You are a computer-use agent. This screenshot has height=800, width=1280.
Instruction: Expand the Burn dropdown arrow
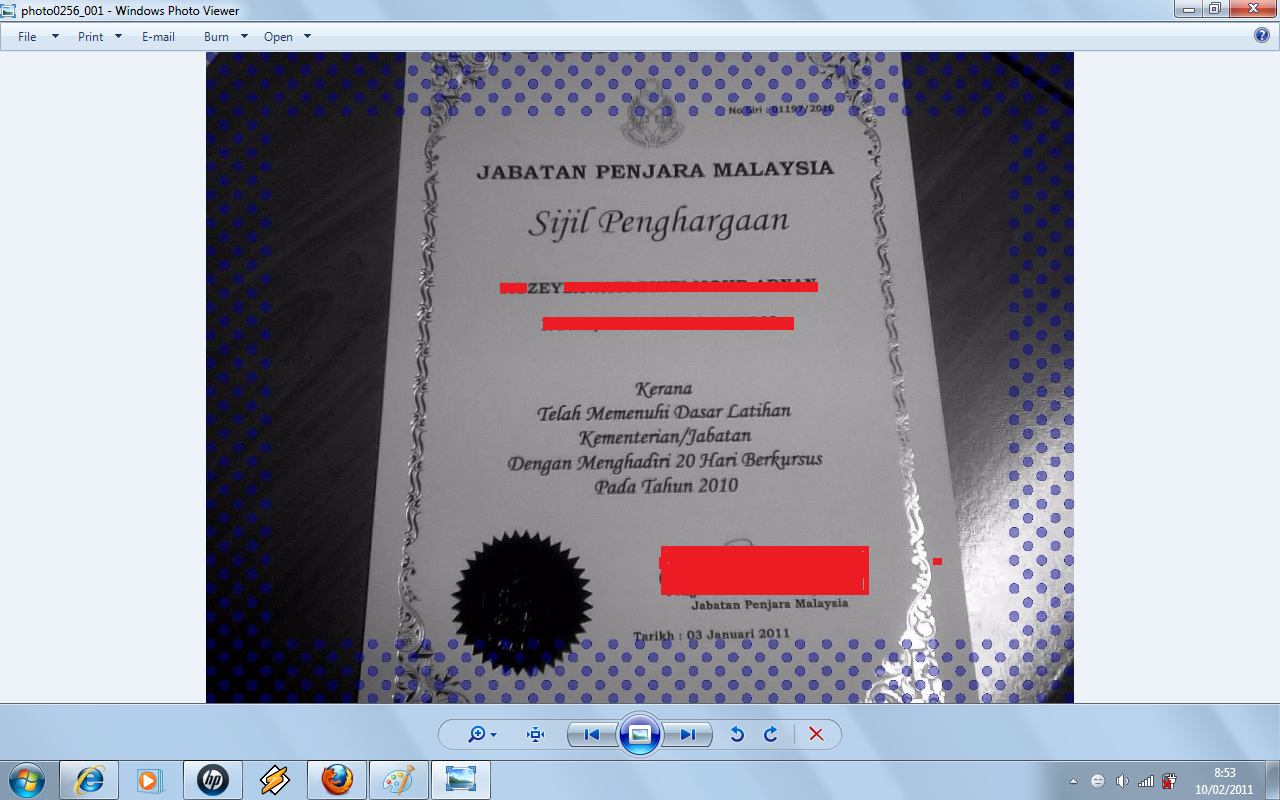[244, 37]
